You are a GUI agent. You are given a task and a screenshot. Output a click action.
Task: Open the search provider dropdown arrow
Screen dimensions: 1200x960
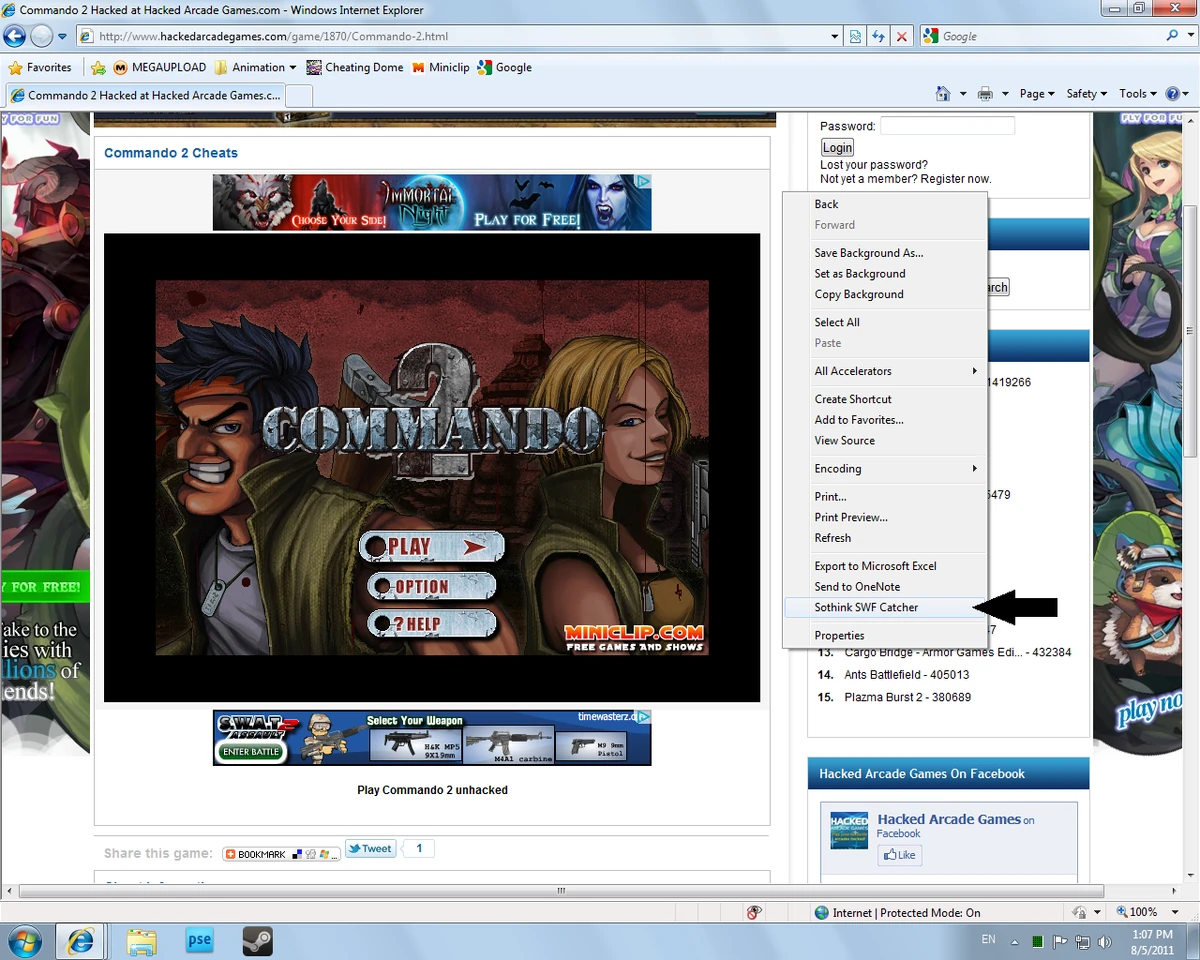(1189, 36)
